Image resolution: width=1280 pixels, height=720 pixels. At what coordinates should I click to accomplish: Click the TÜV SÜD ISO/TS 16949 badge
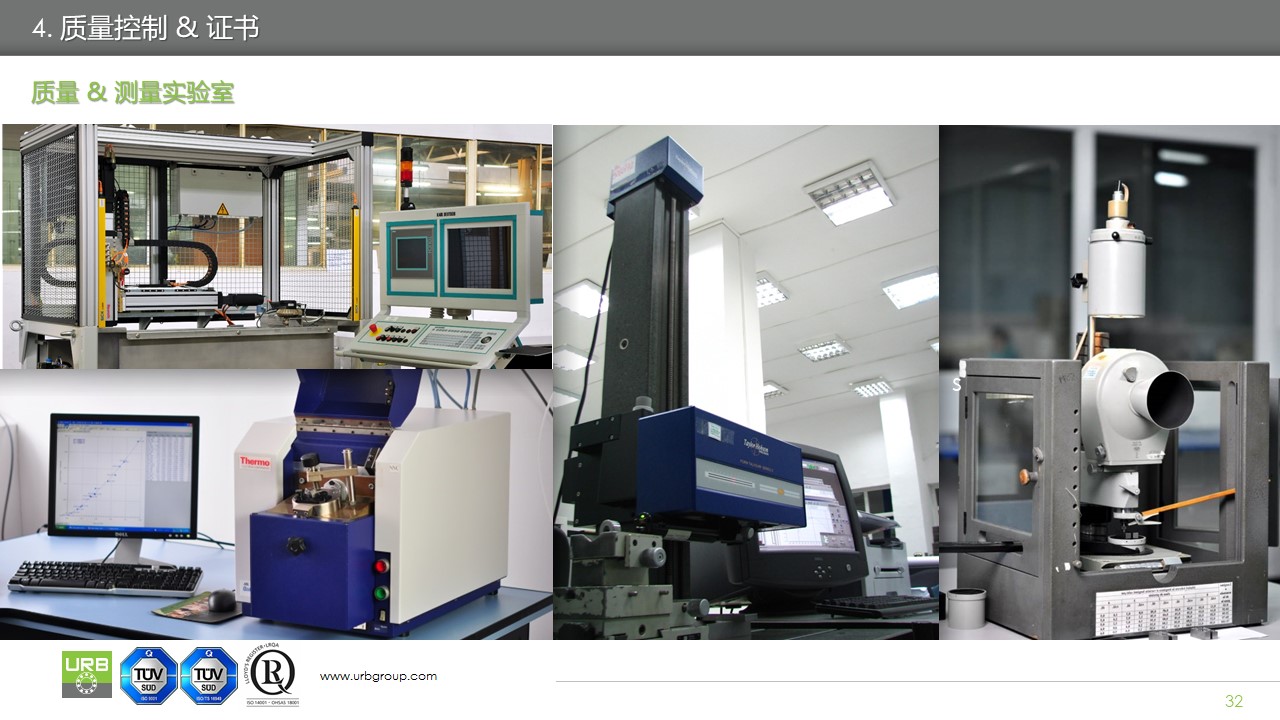tap(209, 676)
